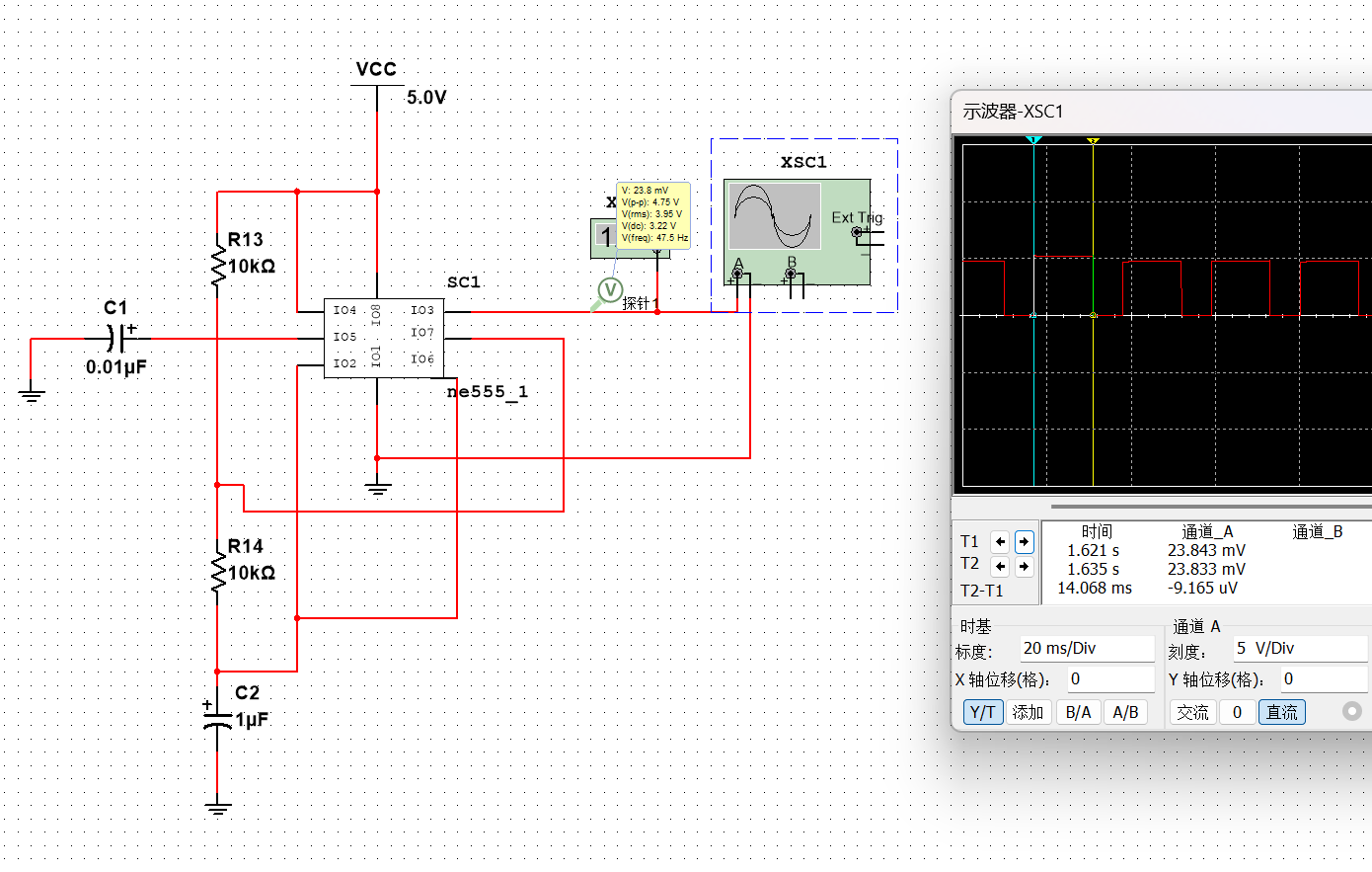Click the 1.621 s T1 time reading
1372x872 pixels.
1094,550
